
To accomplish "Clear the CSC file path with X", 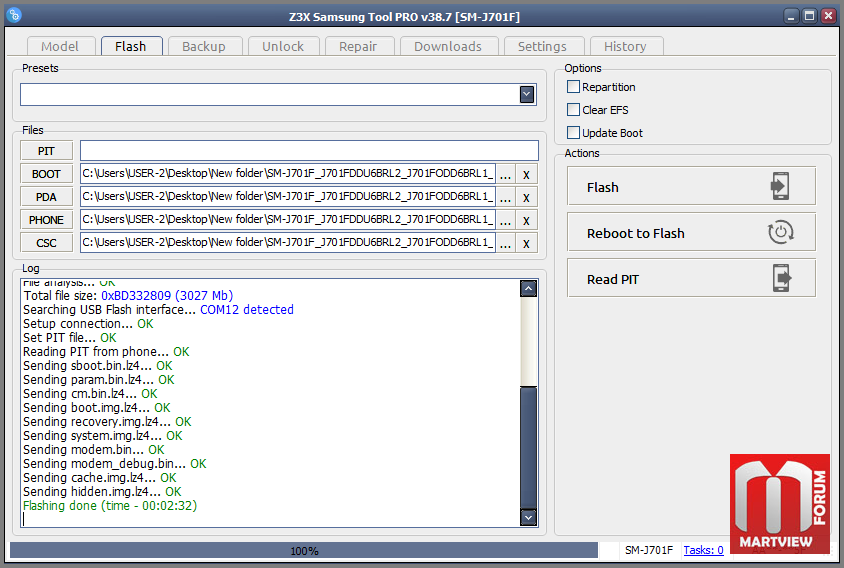I will pos(526,243).
